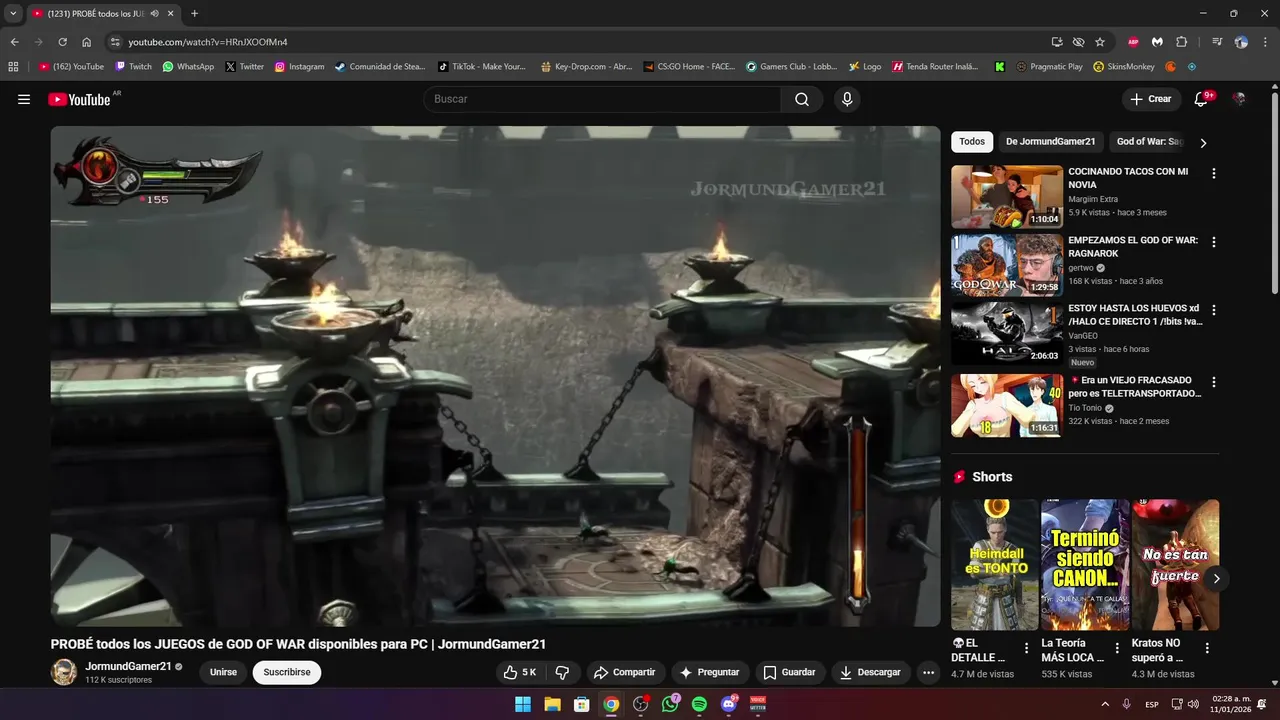Open YouTube notifications bell
The image size is (1280, 720).
[1201, 99]
